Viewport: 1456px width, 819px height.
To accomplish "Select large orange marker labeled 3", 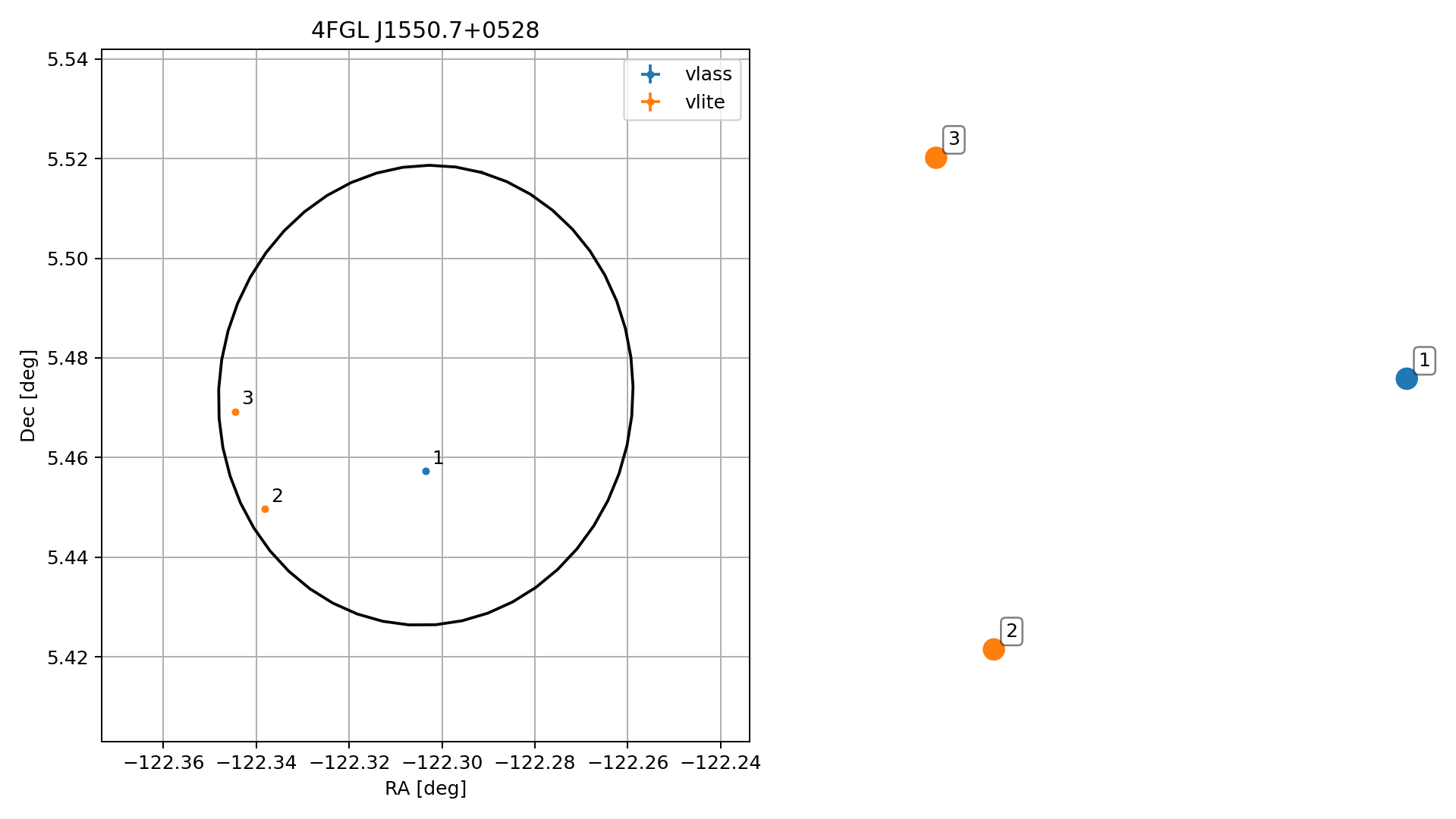I will (x=936, y=158).
